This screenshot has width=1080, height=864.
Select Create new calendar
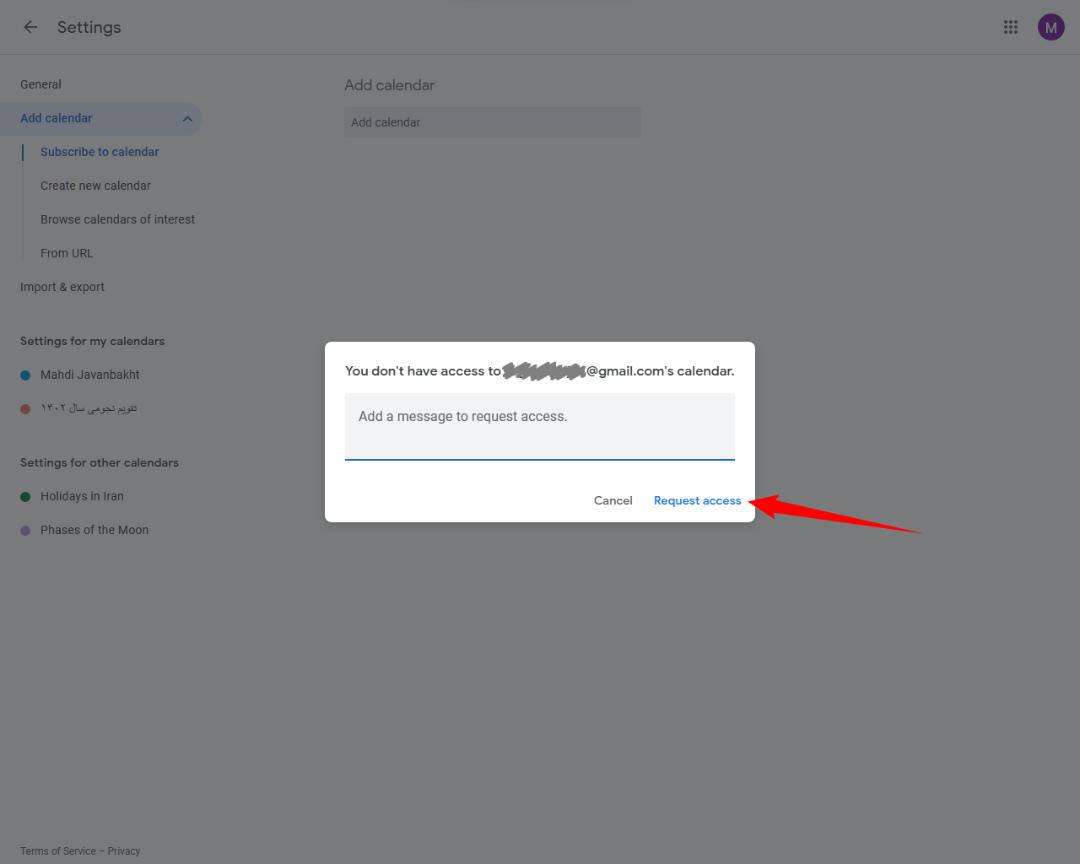tap(95, 186)
